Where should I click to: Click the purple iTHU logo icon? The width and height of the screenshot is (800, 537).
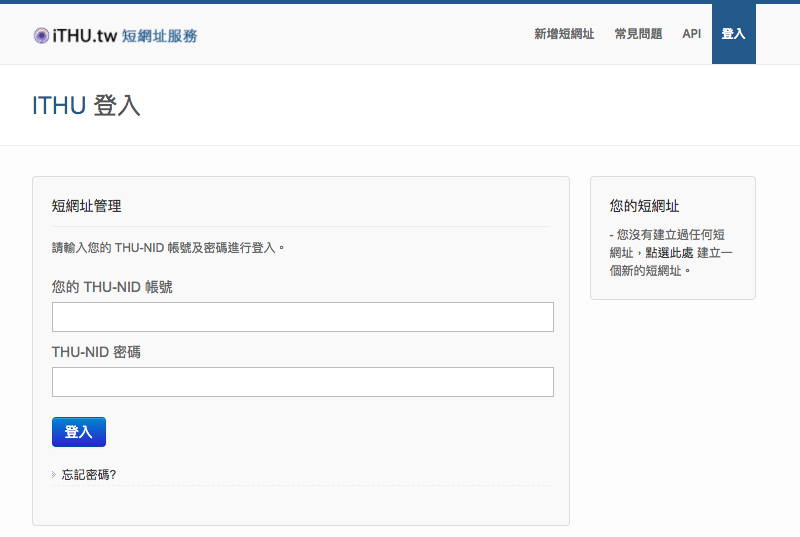41,36
